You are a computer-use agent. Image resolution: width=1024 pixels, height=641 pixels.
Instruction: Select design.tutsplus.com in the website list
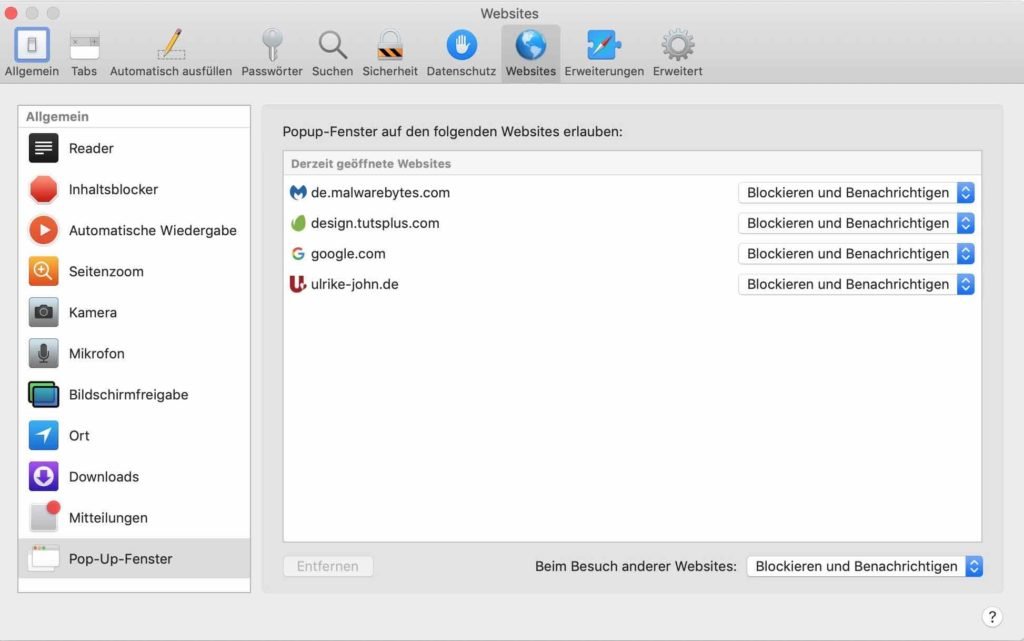pyautogui.click(x=376, y=223)
